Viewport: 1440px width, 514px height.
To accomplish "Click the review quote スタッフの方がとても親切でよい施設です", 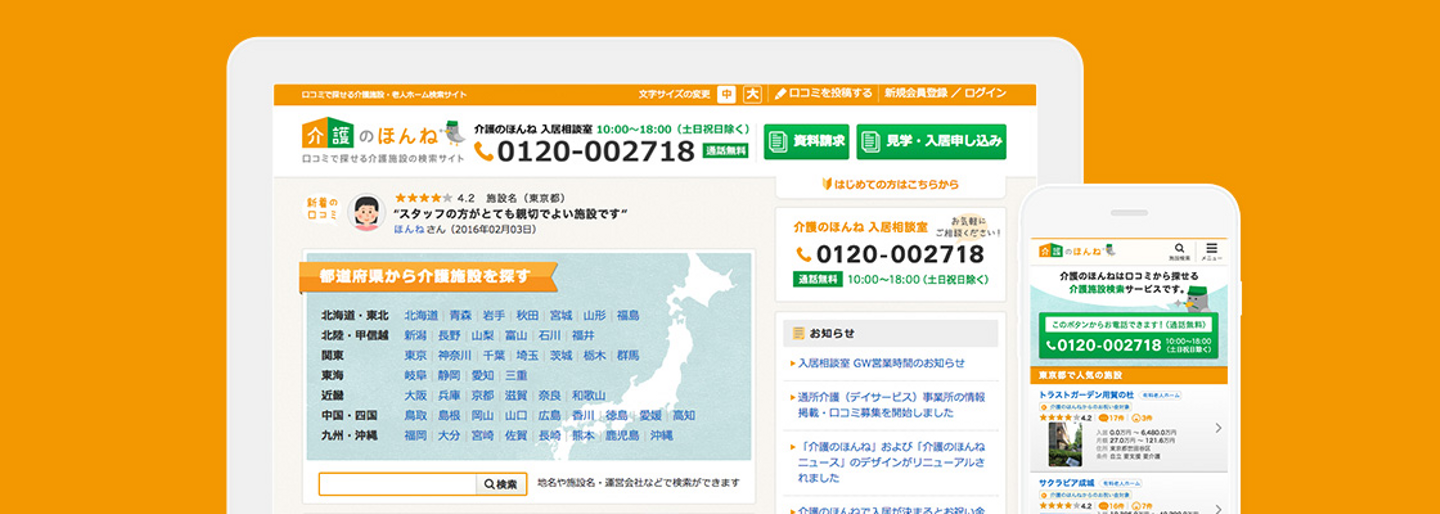I will coord(510,214).
